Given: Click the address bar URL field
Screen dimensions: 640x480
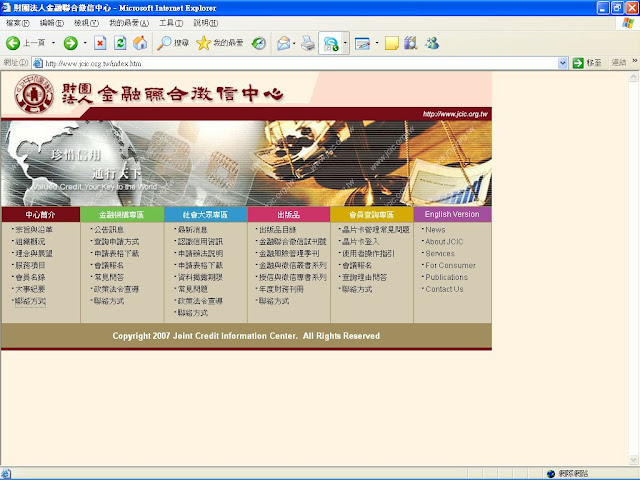Looking at the screenshot, I should (300, 63).
